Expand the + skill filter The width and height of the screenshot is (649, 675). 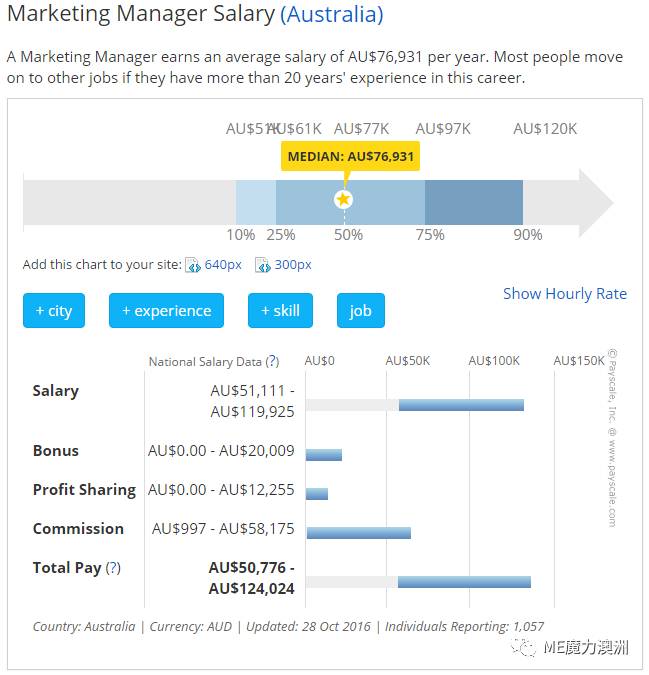tap(280, 310)
